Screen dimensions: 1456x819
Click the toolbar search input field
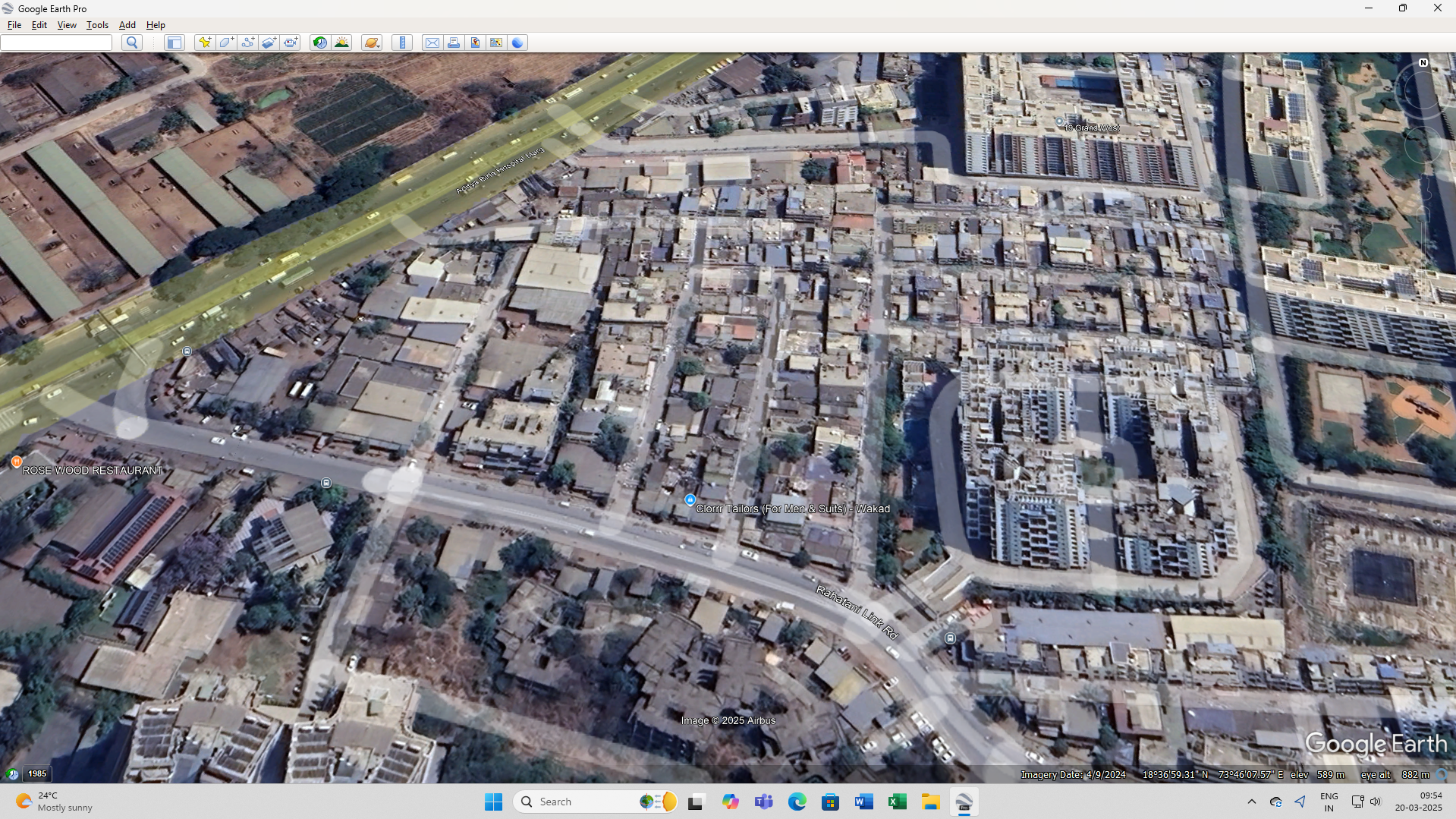point(57,43)
